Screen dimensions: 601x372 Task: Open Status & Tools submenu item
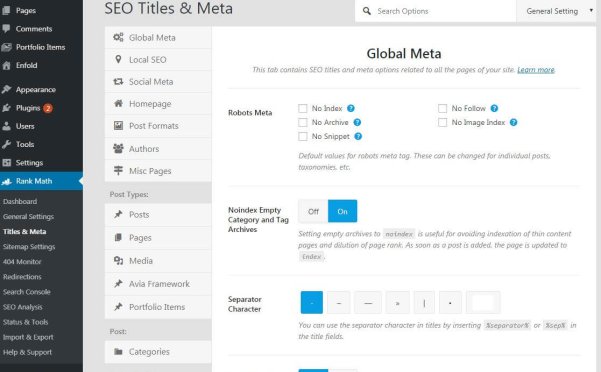tap(25, 322)
